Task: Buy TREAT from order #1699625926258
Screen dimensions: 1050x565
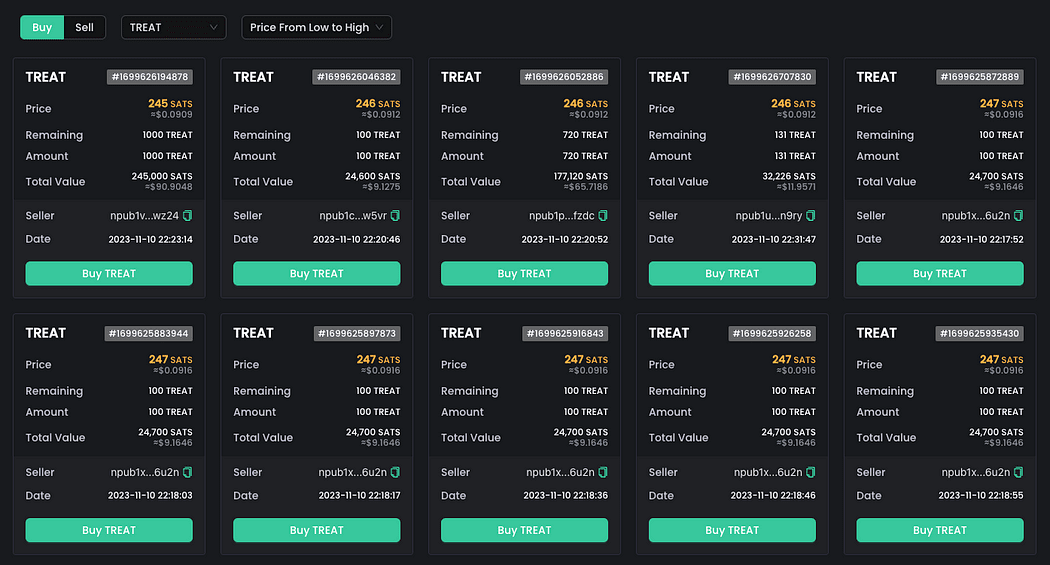Action: point(732,530)
